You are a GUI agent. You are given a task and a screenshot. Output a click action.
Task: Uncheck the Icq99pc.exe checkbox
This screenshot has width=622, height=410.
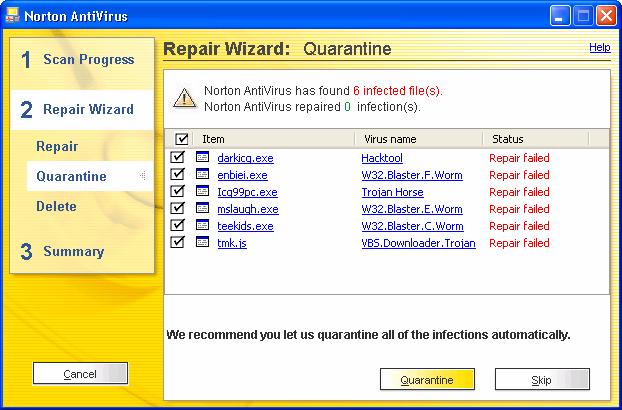pos(177,191)
